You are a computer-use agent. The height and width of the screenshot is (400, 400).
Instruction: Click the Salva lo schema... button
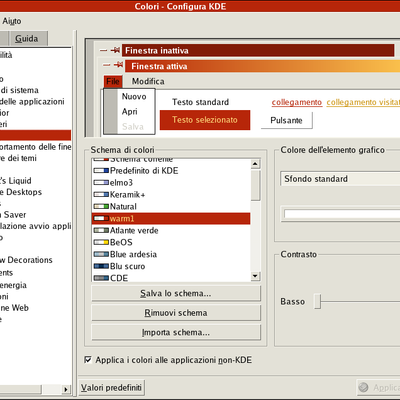[x=176, y=293]
